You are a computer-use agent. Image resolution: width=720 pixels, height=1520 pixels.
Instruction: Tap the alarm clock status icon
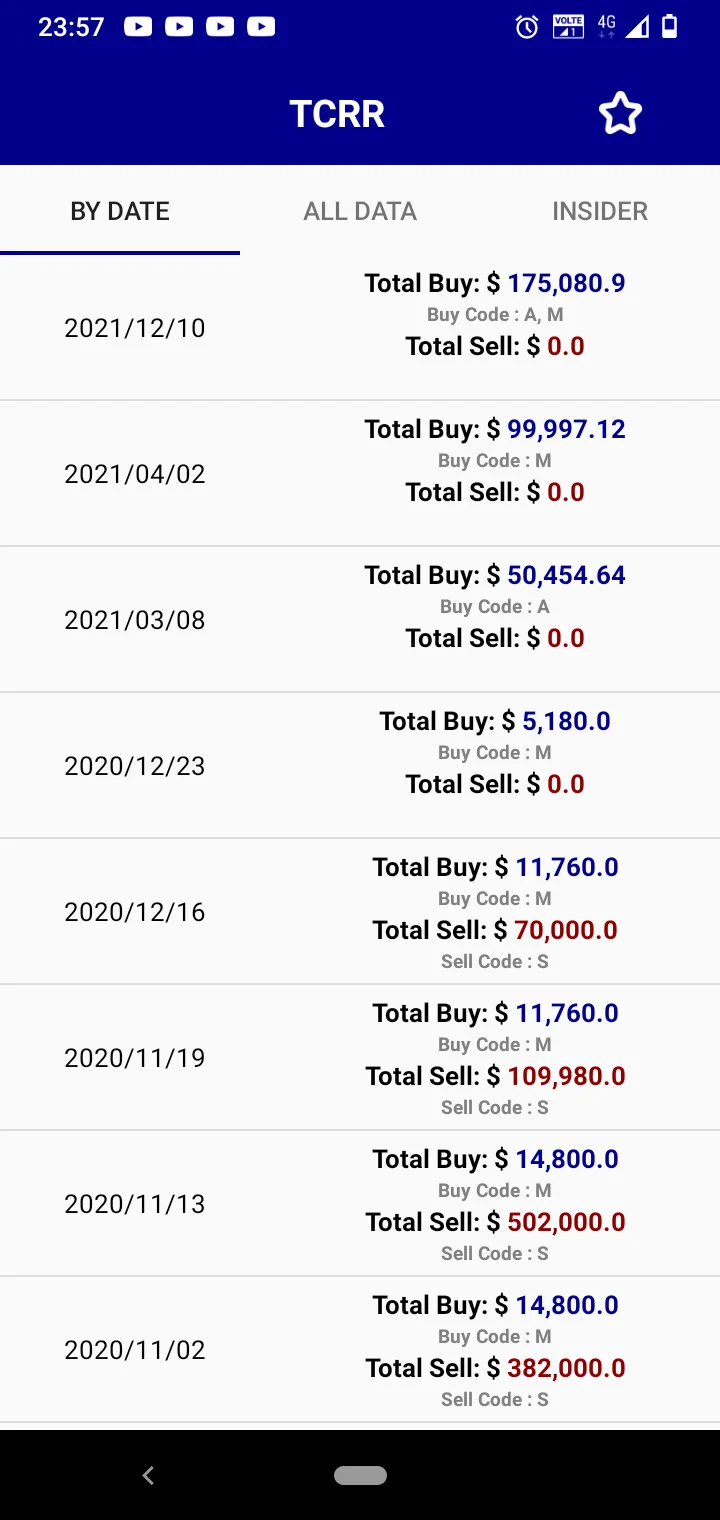tap(527, 27)
